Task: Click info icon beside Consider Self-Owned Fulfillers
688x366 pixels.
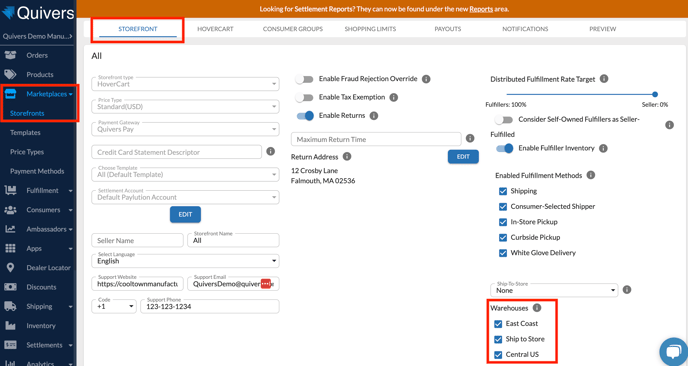Action: point(669,125)
